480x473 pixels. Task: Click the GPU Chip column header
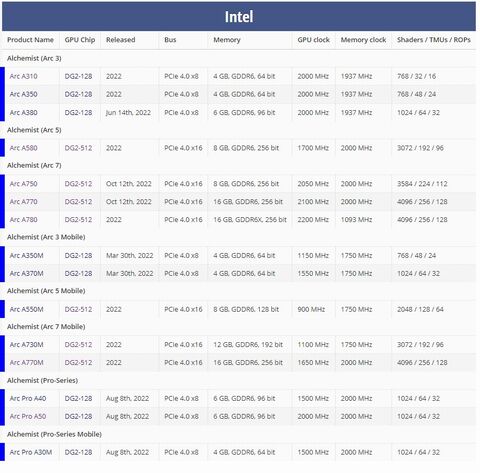click(80, 40)
